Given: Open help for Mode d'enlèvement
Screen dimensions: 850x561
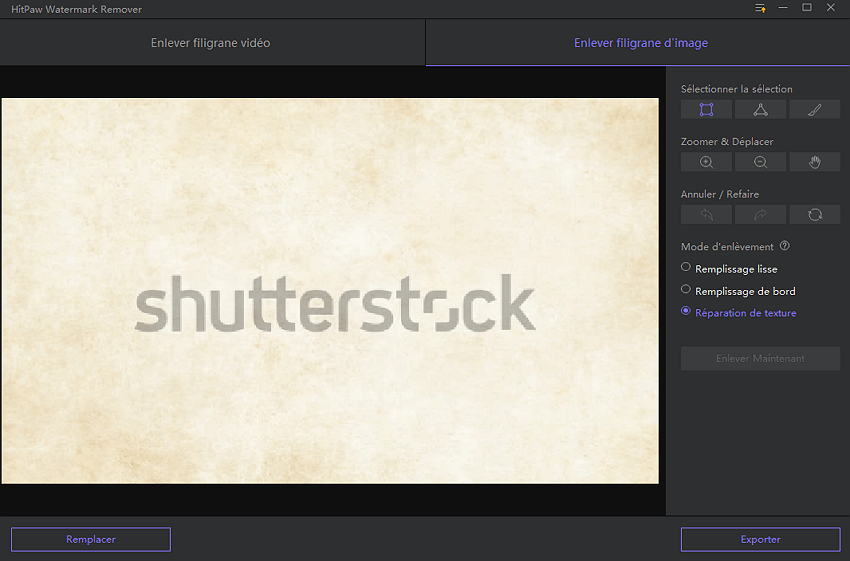Looking at the screenshot, I should coord(784,246).
